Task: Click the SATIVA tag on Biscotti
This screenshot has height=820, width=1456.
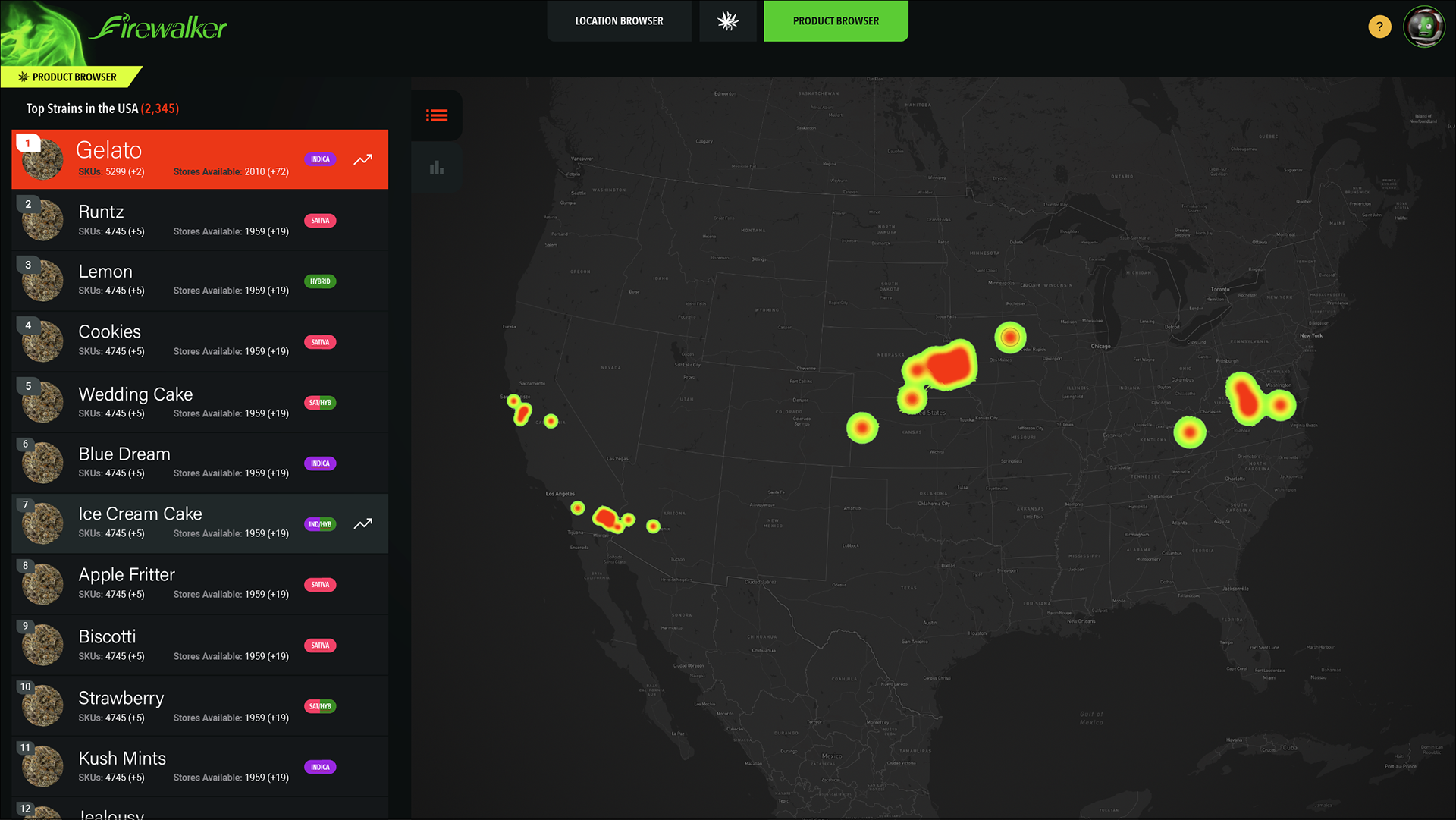Action: [320, 646]
